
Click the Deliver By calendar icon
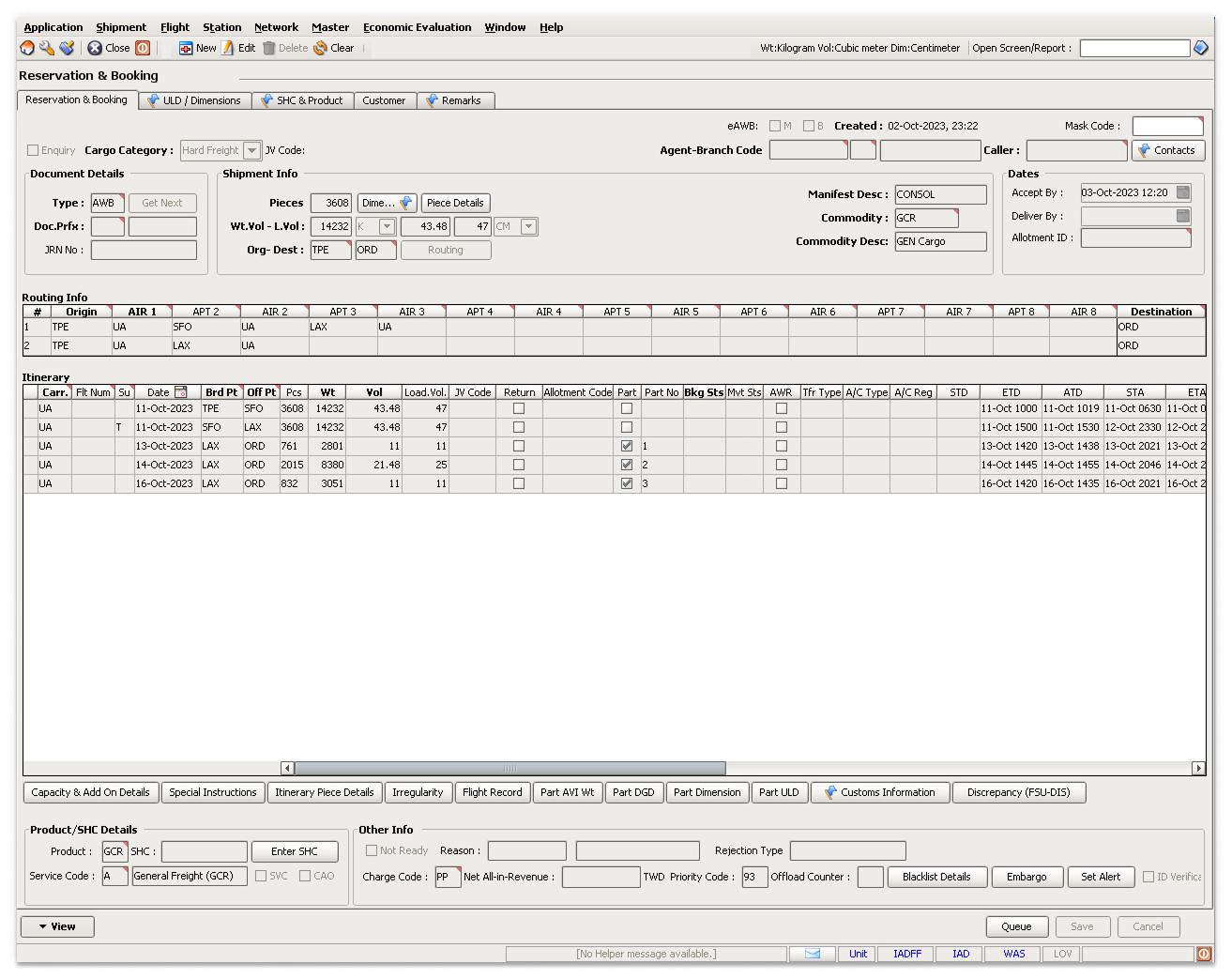(x=1183, y=216)
